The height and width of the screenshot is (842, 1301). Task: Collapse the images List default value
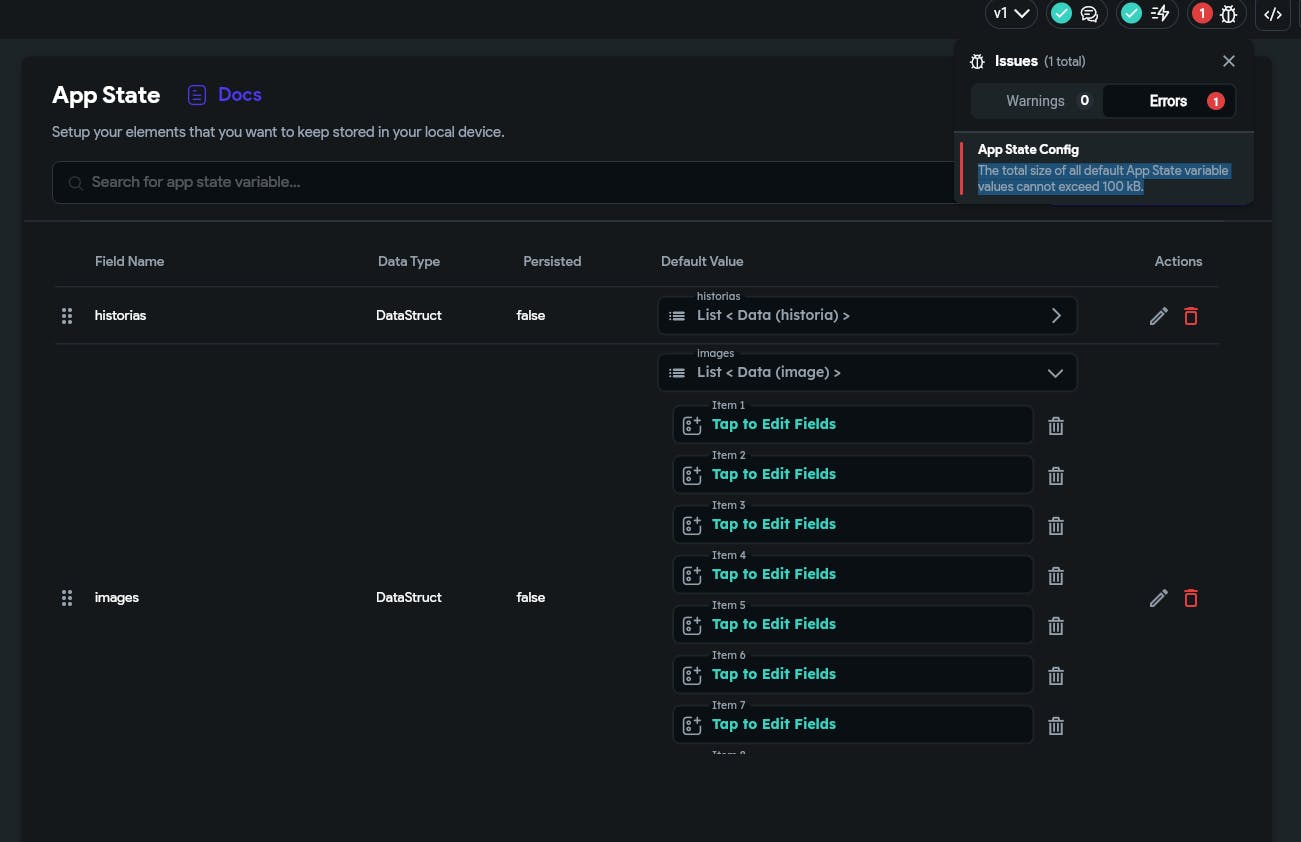(1055, 373)
